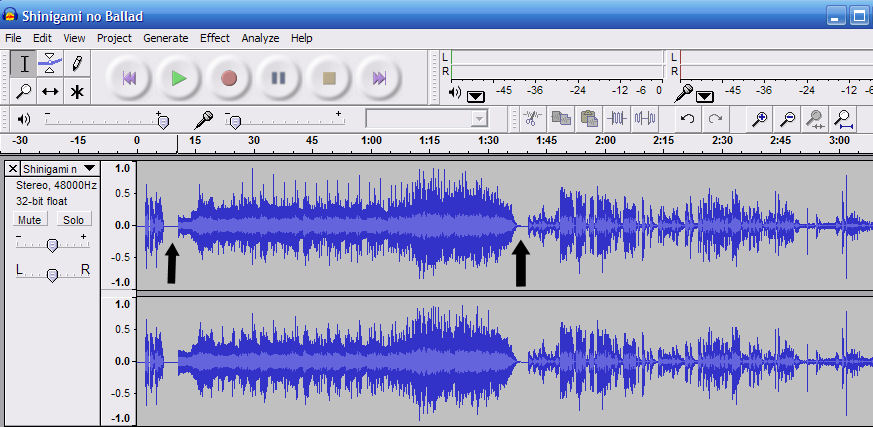The width and height of the screenshot is (873, 427).
Task: Pause playback with Pause button
Action: (278, 78)
